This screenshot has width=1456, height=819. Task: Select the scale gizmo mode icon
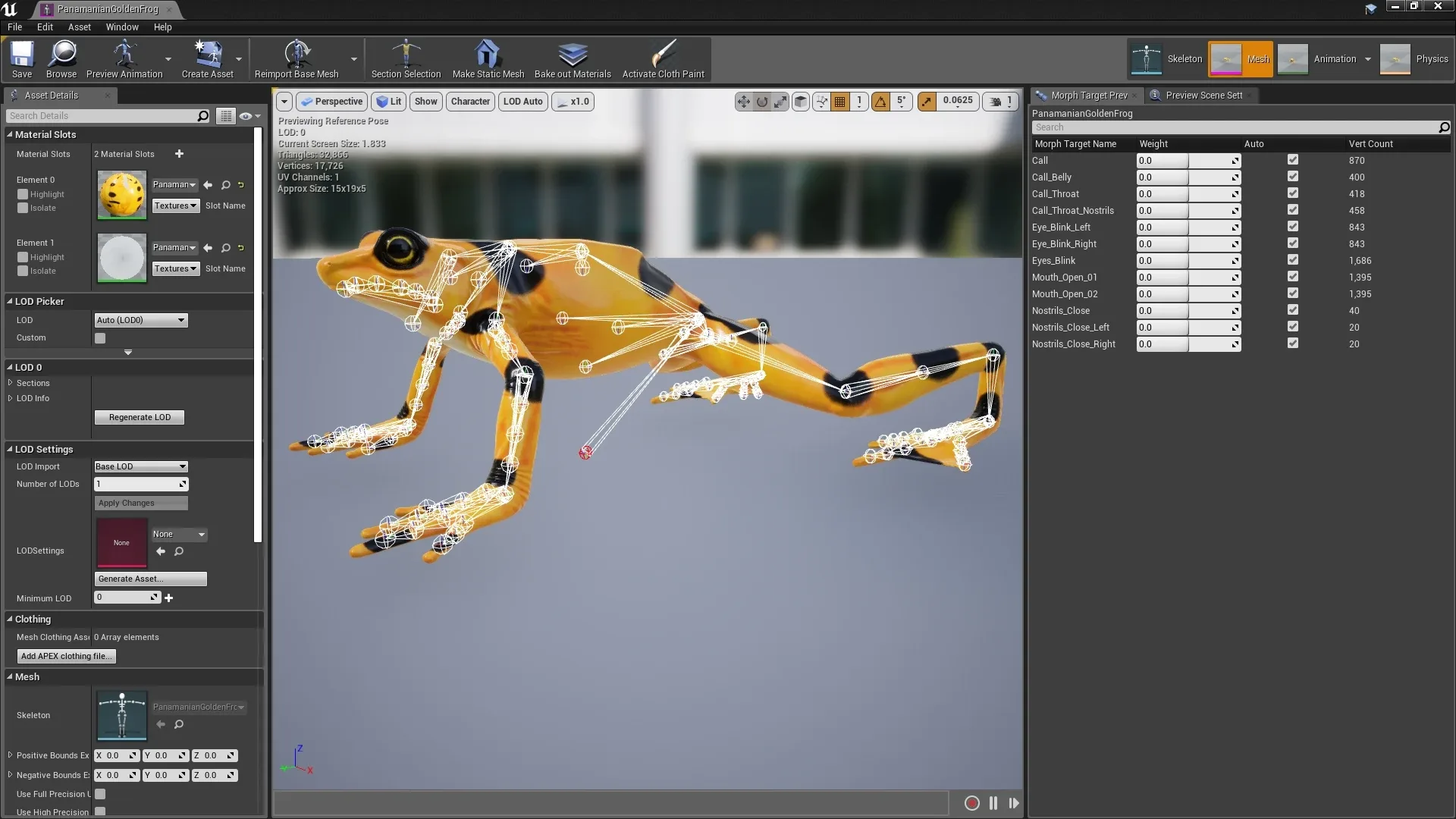780,102
